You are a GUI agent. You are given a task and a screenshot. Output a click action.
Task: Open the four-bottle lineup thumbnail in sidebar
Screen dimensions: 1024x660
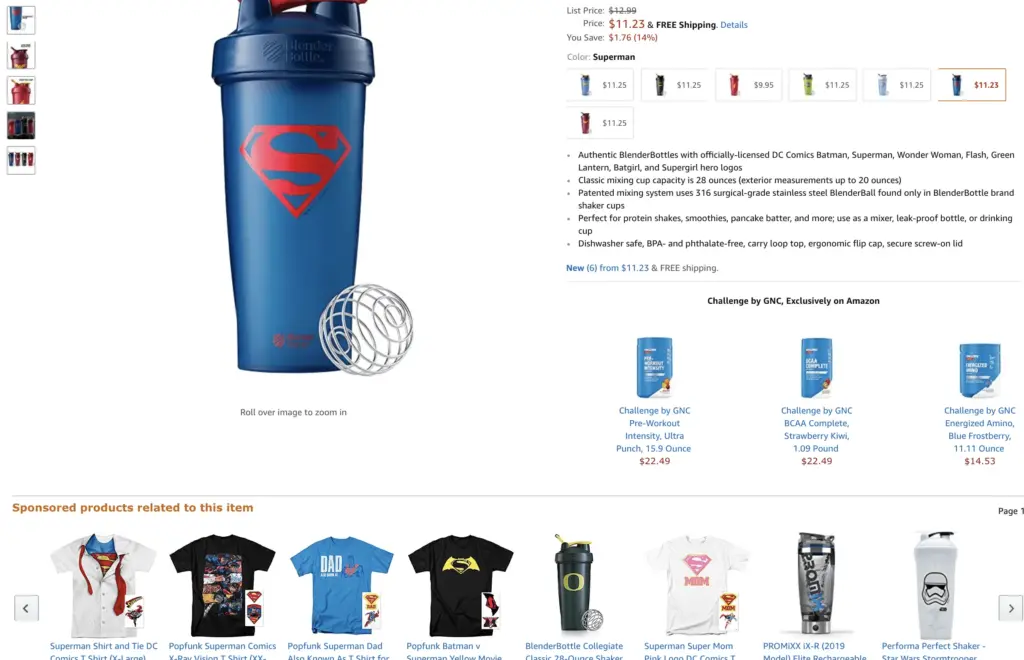click(x=21, y=160)
